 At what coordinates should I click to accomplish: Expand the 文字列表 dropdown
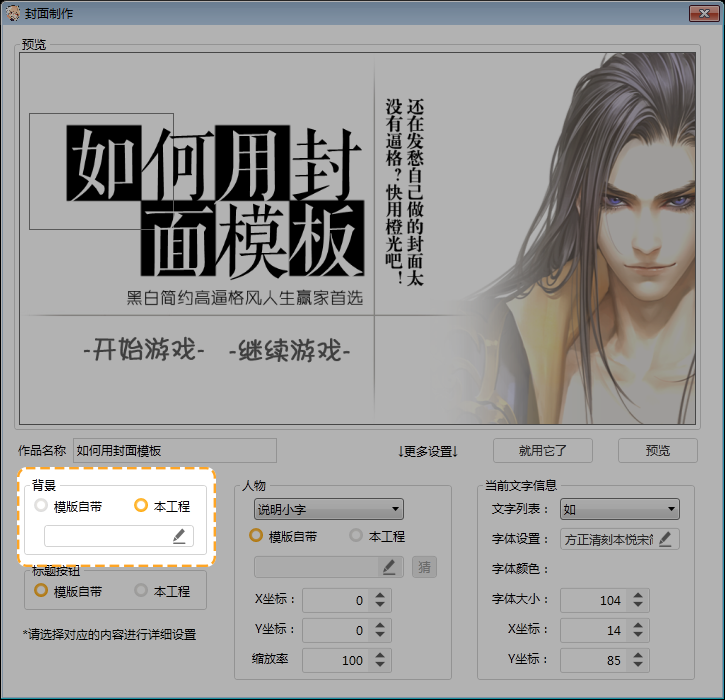click(619, 509)
